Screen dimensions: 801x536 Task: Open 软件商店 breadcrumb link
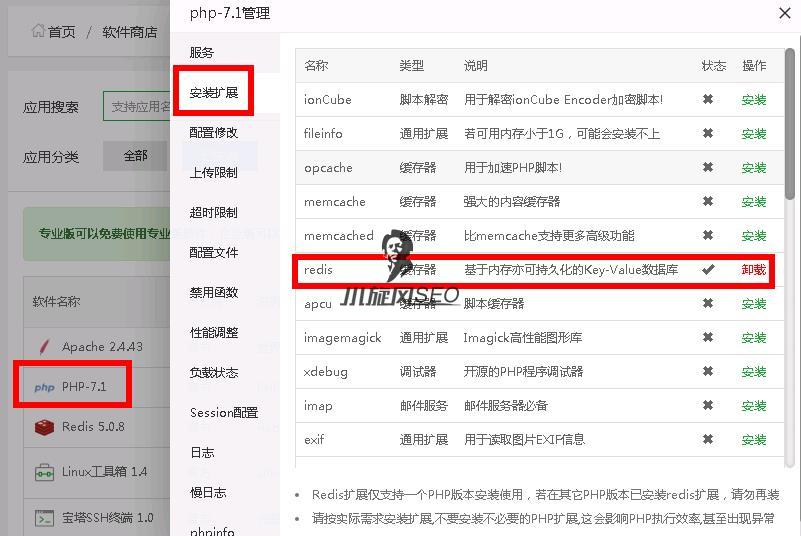click(x=129, y=32)
